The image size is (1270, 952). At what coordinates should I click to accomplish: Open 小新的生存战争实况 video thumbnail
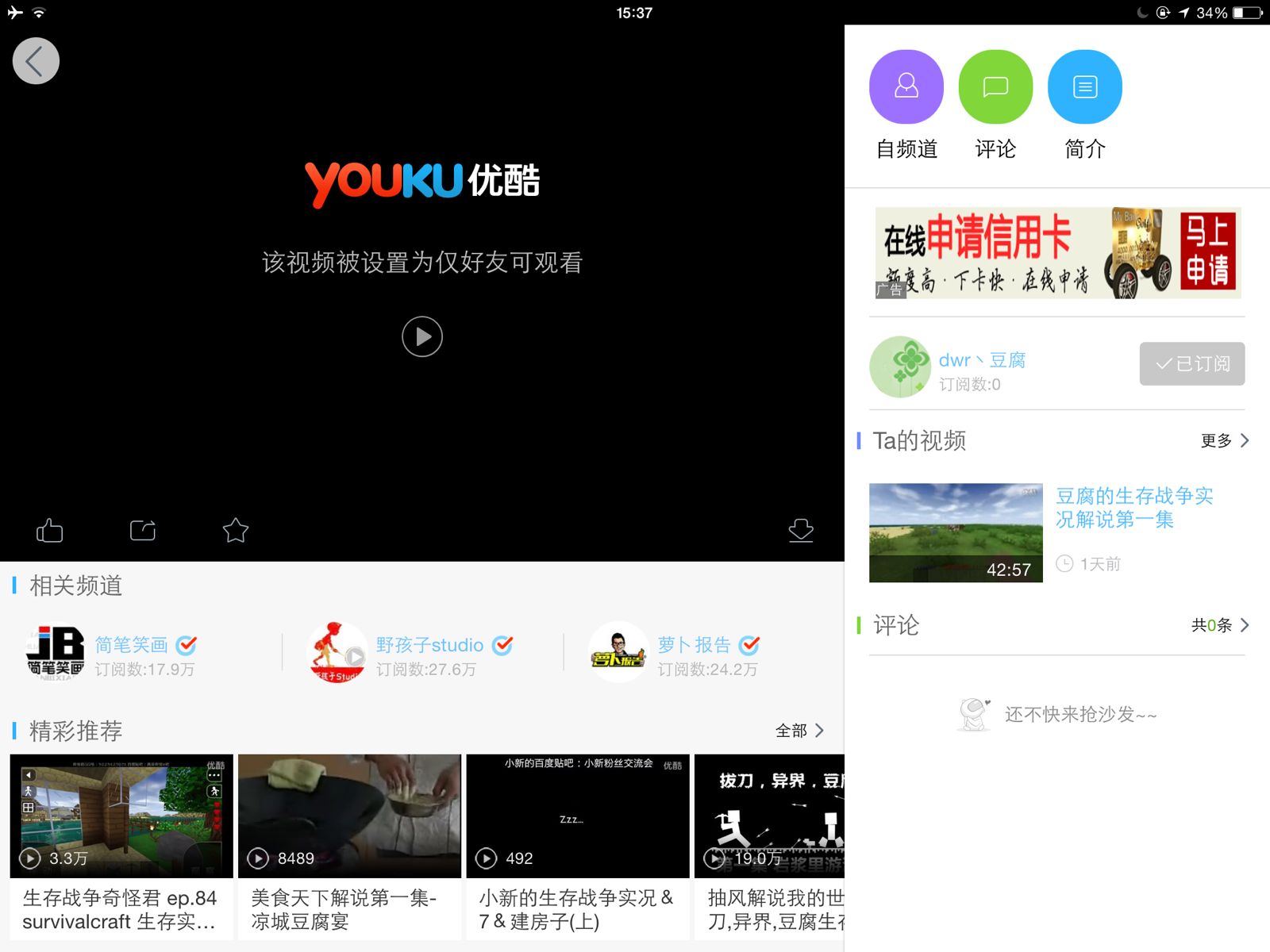point(578,816)
